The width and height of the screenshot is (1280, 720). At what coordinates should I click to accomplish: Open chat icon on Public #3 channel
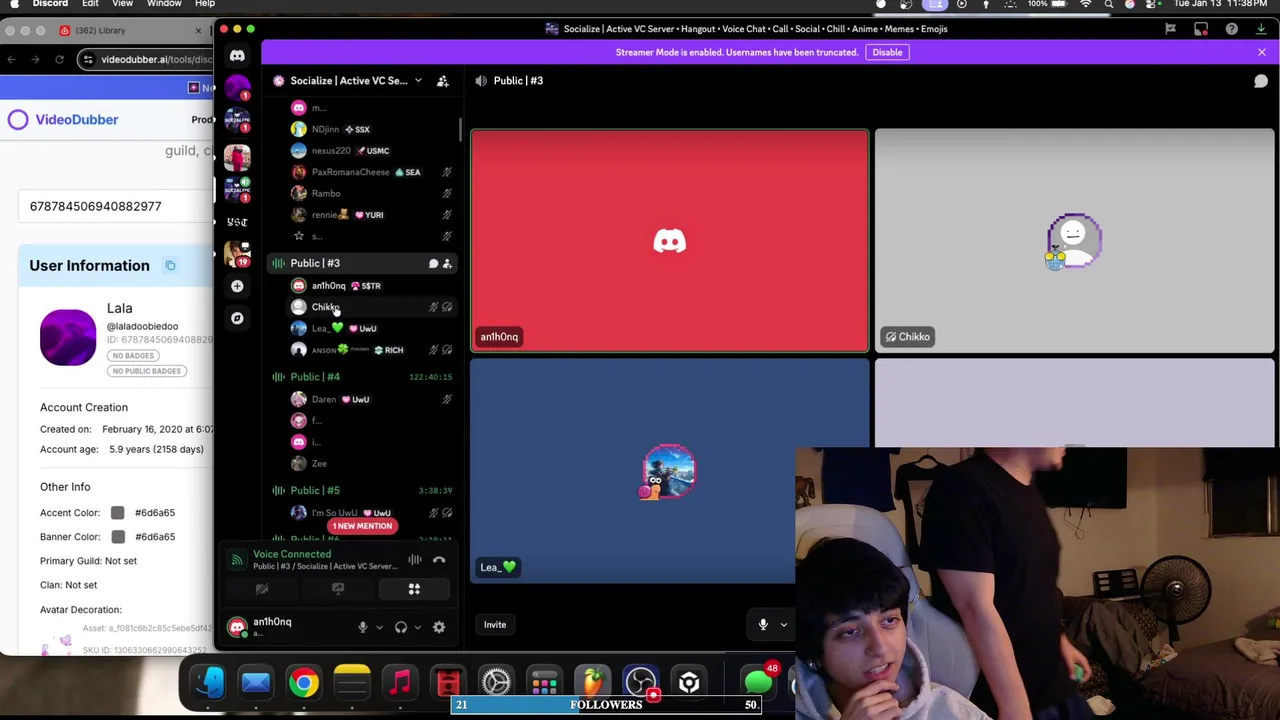point(433,263)
